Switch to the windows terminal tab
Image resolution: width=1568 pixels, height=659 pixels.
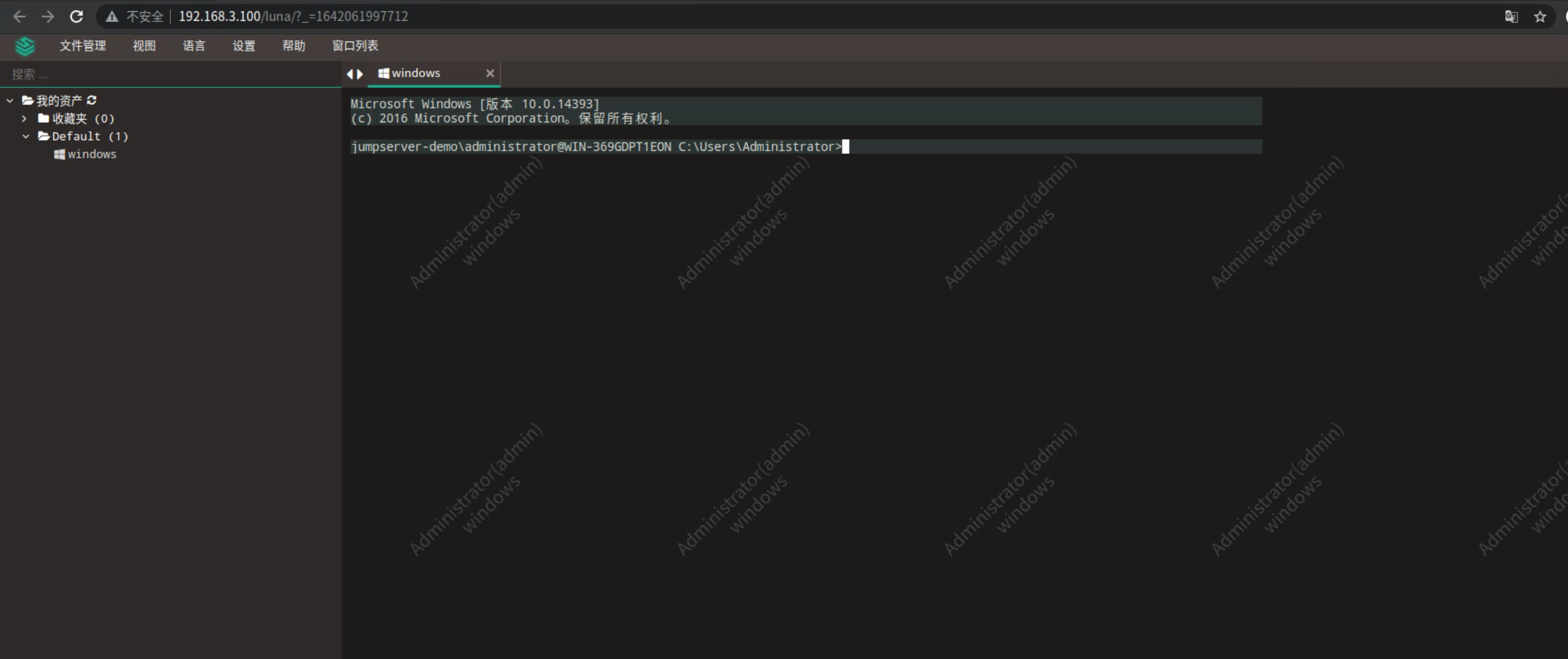point(415,73)
